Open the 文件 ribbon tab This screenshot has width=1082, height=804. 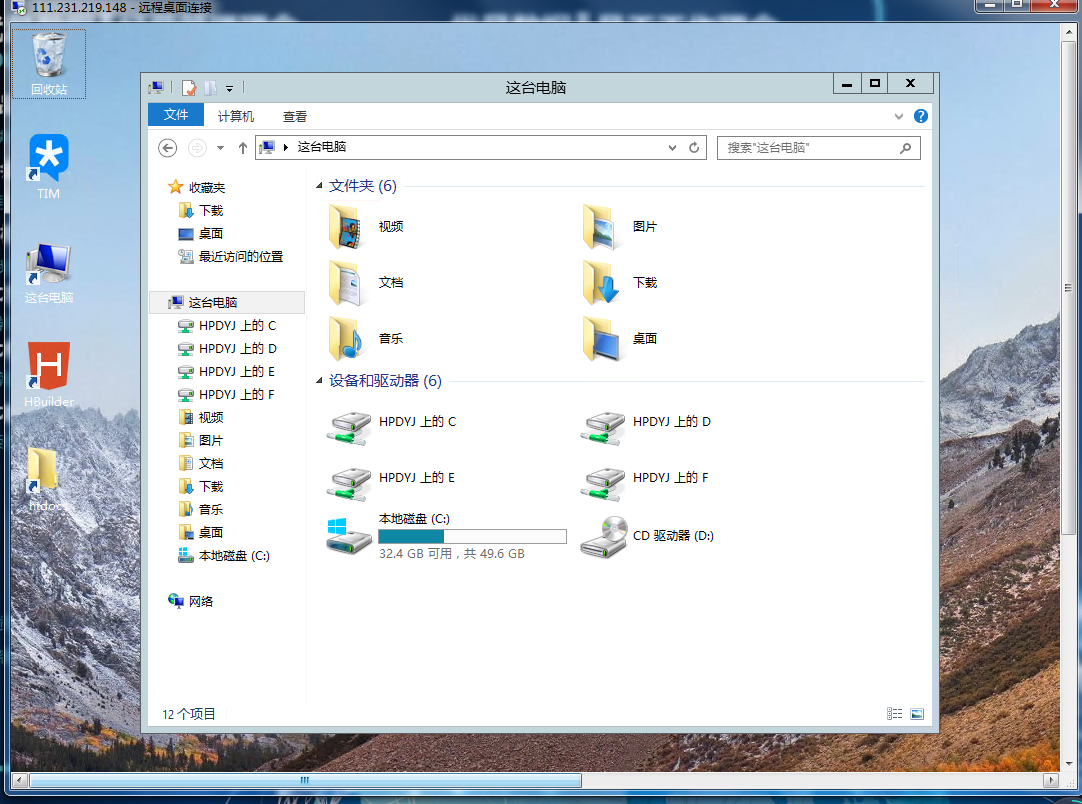(176, 115)
